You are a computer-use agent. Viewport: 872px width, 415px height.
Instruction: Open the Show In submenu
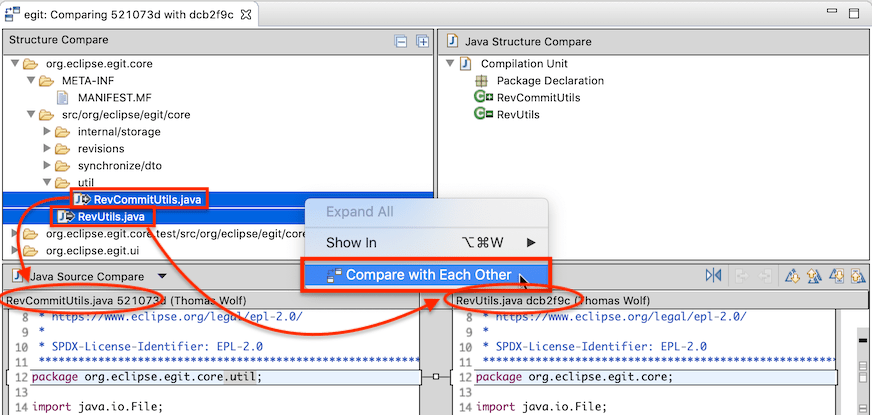click(427, 243)
